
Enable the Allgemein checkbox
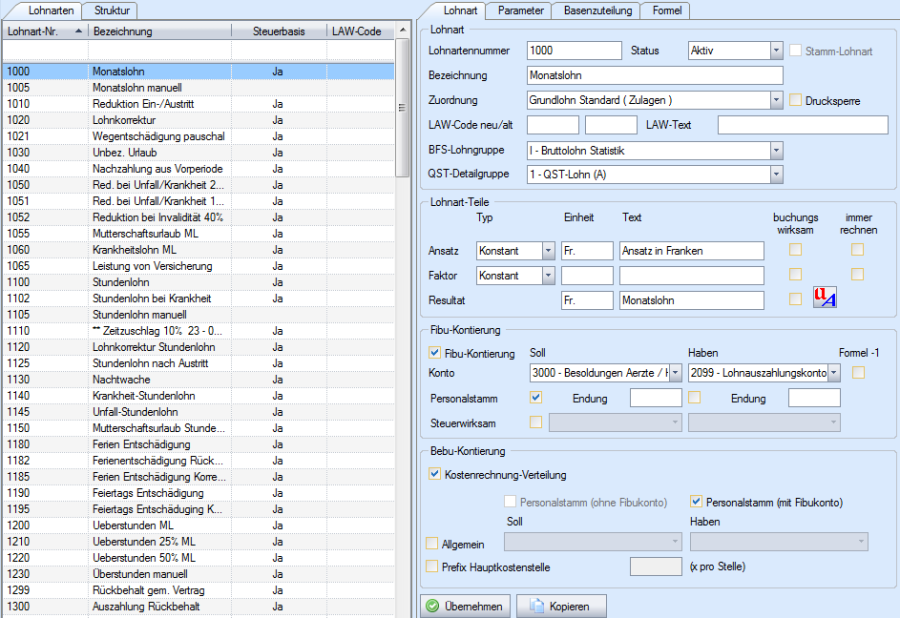coord(432,543)
